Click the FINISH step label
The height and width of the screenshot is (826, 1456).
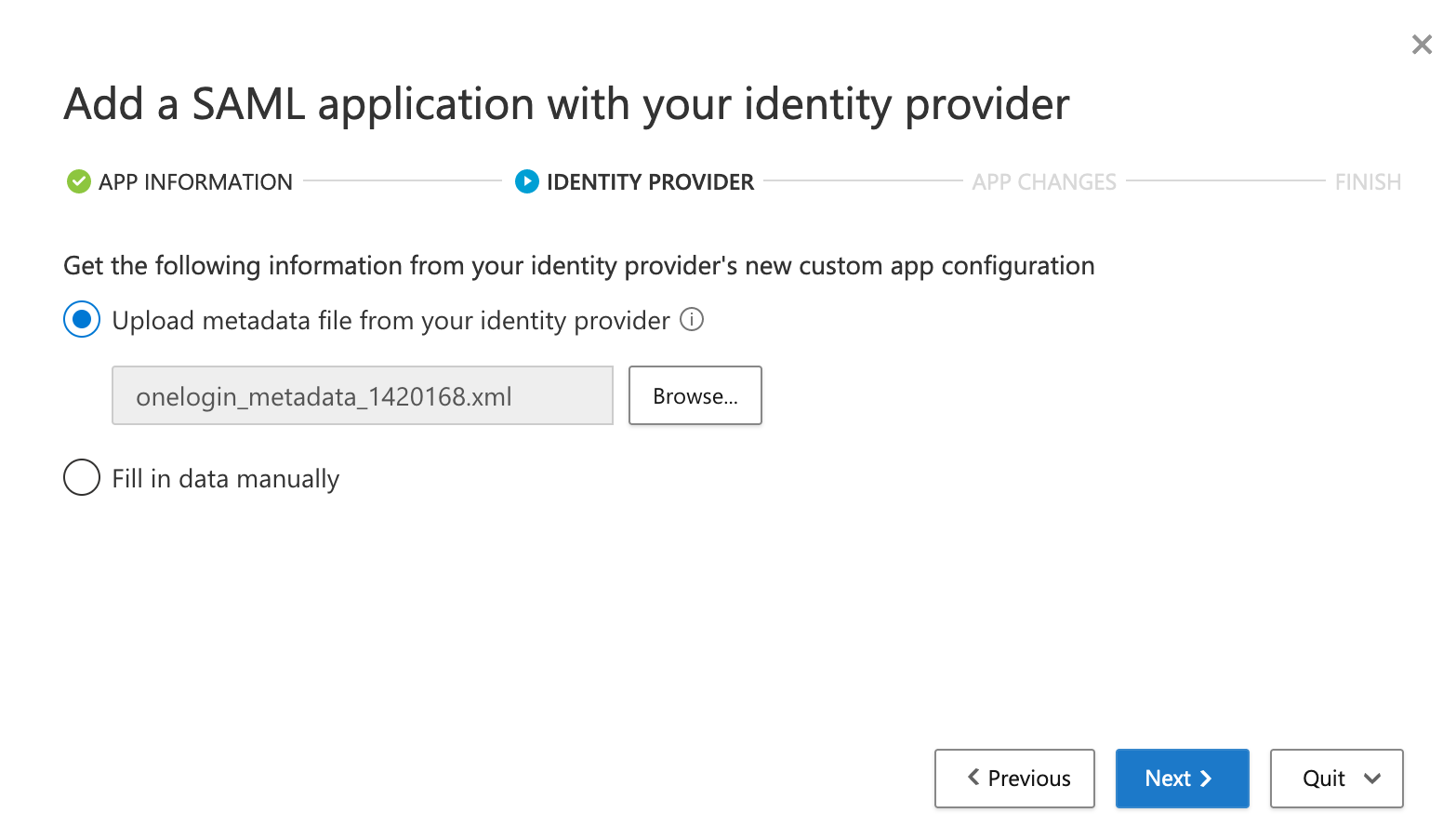[x=1367, y=182]
